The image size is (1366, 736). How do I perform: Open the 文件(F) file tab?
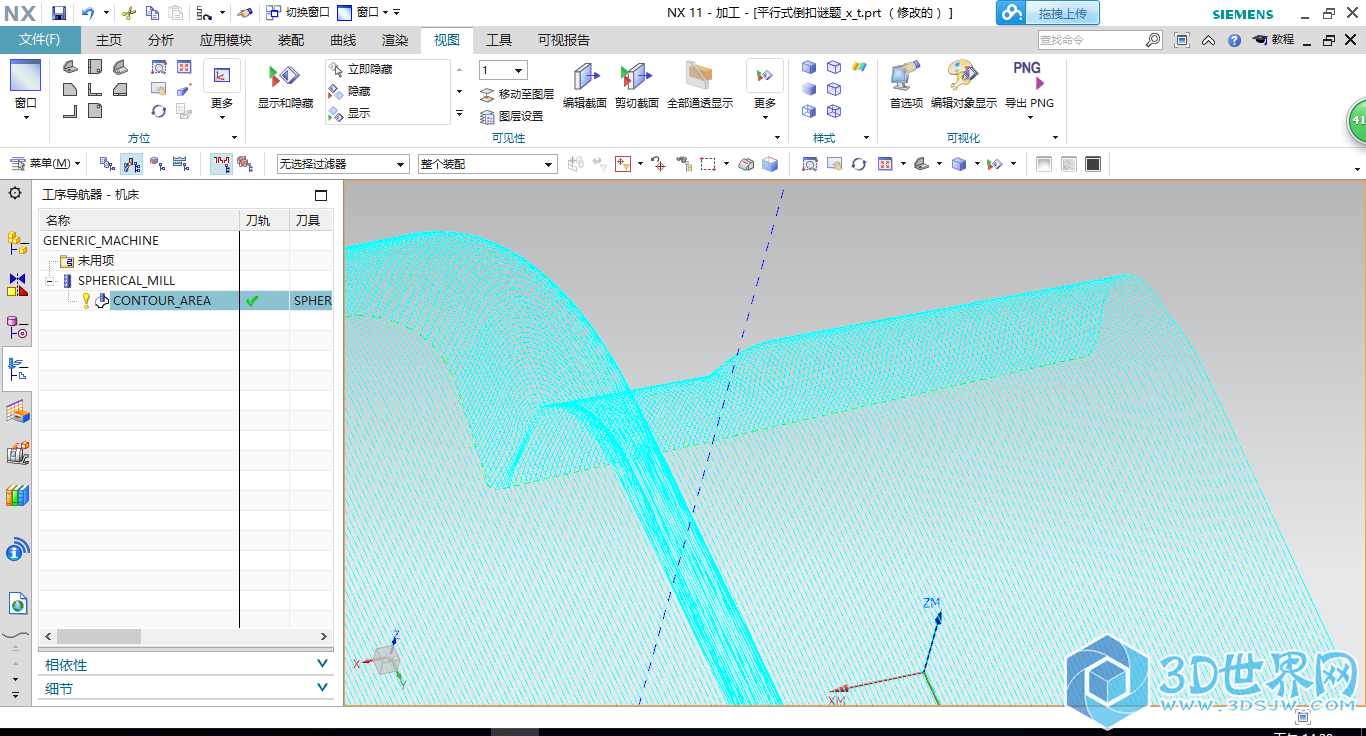tap(40, 40)
